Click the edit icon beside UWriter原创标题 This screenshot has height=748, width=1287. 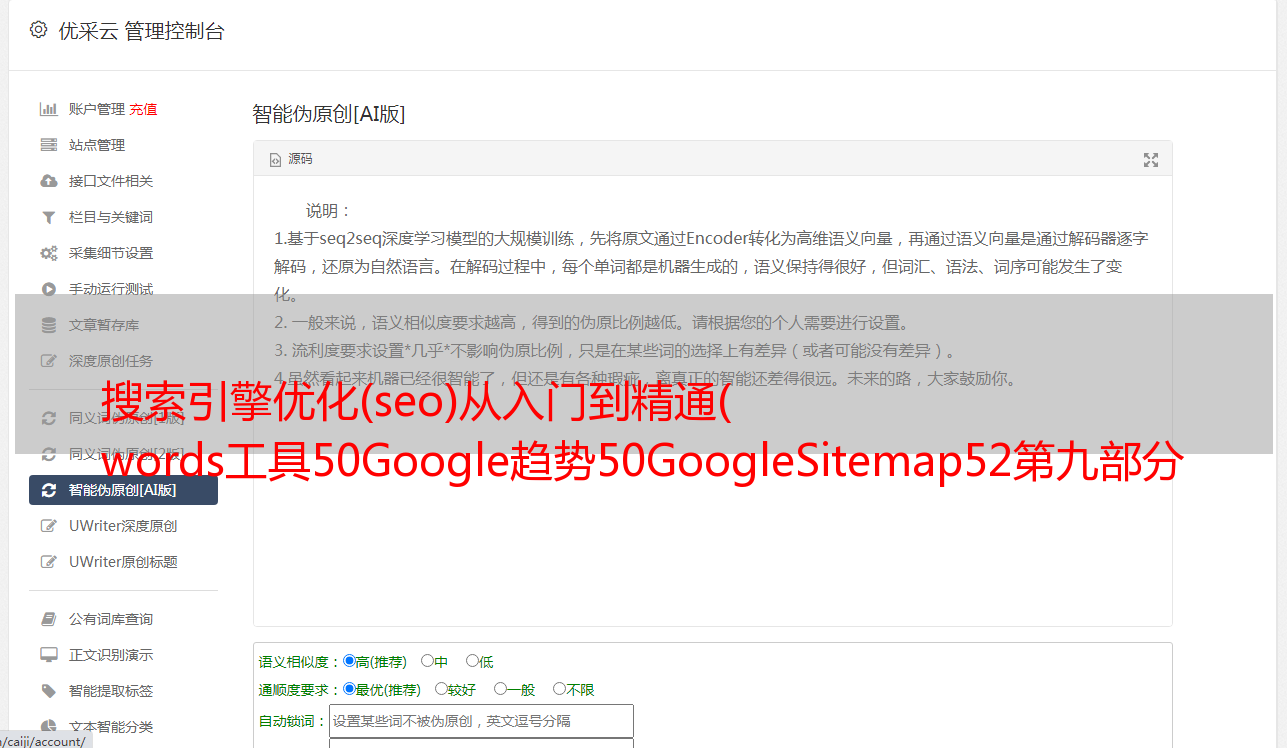pos(48,562)
